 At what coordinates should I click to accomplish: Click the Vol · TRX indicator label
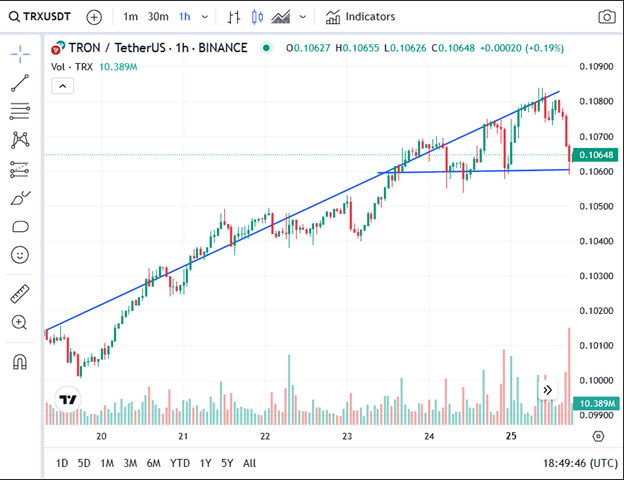tap(72, 67)
